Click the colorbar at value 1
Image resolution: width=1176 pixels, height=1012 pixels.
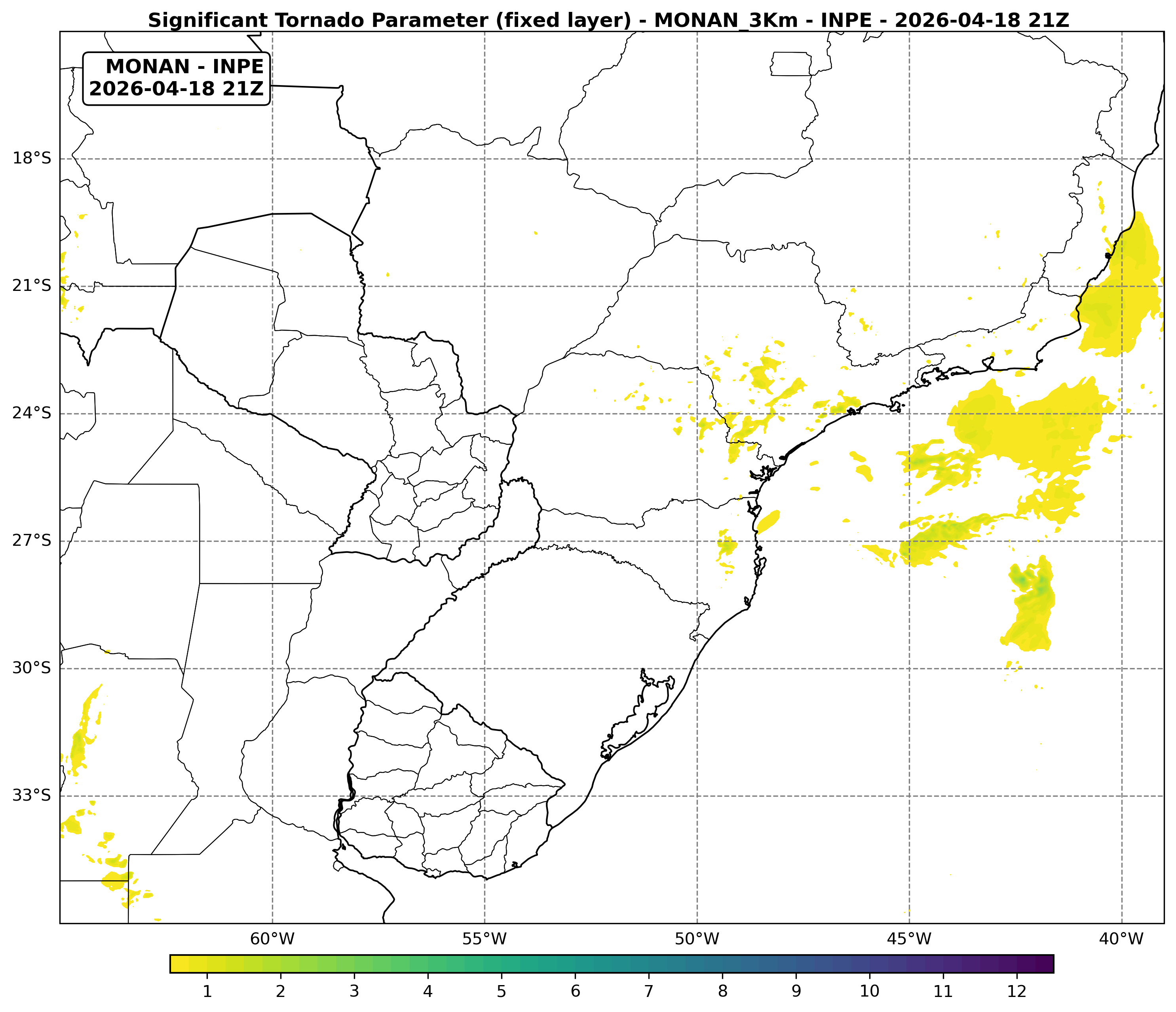pyautogui.click(x=207, y=964)
